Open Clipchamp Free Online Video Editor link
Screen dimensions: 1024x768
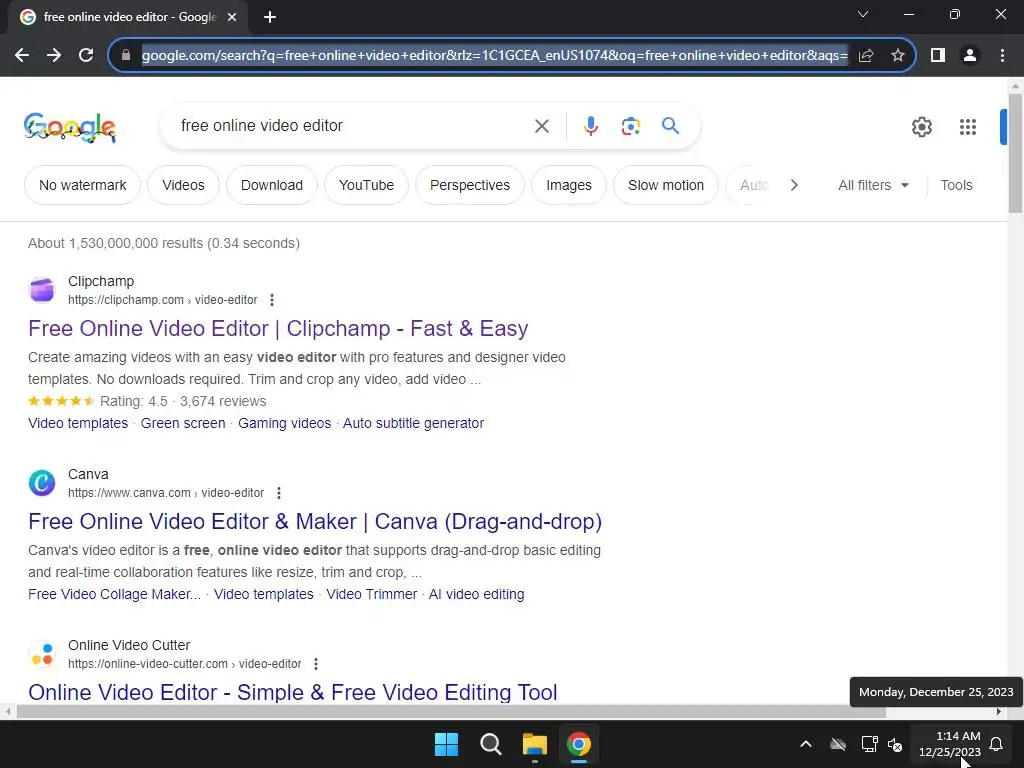(278, 328)
